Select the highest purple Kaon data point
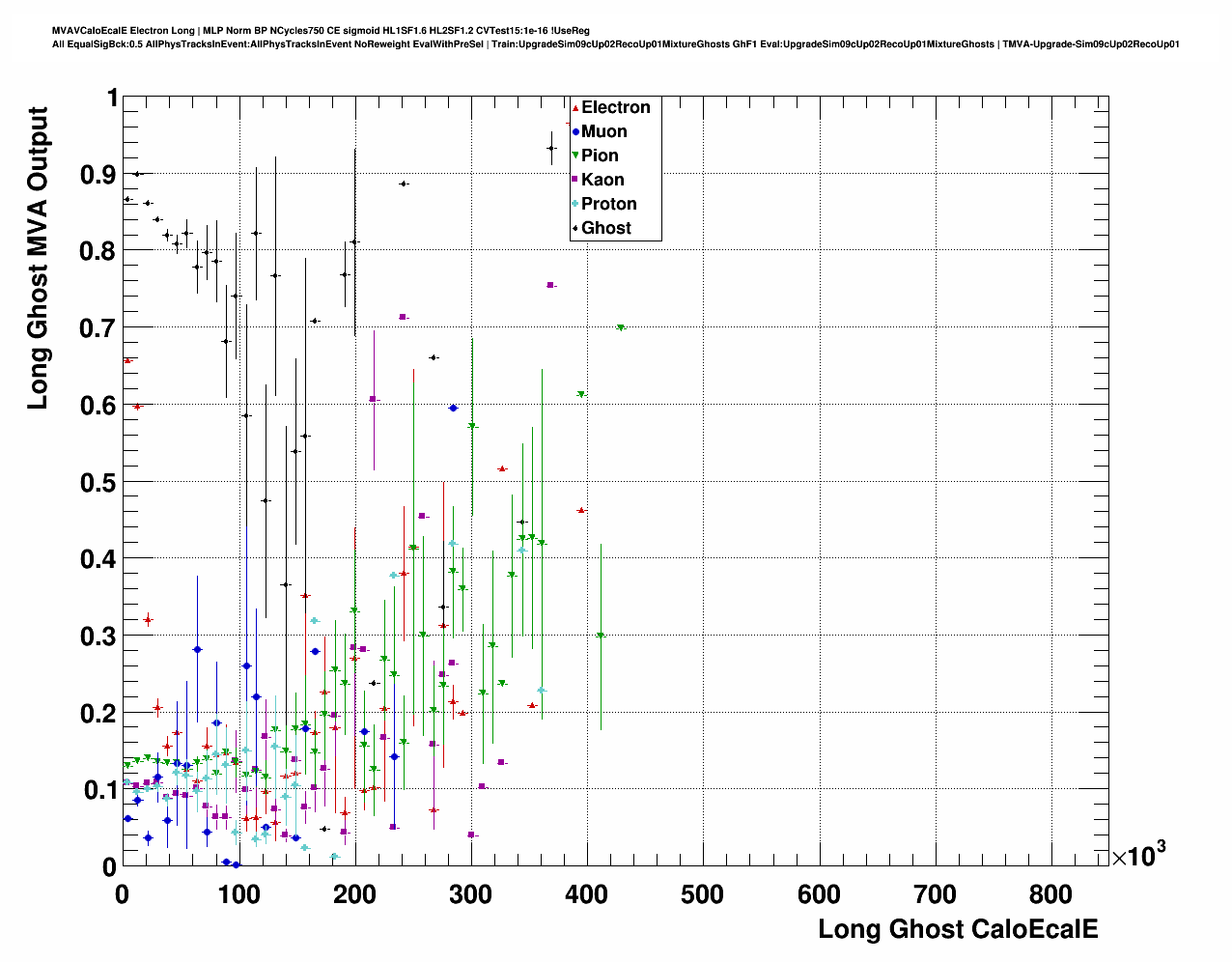The height and width of the screenshot is (962, 1232). [550, 285]
